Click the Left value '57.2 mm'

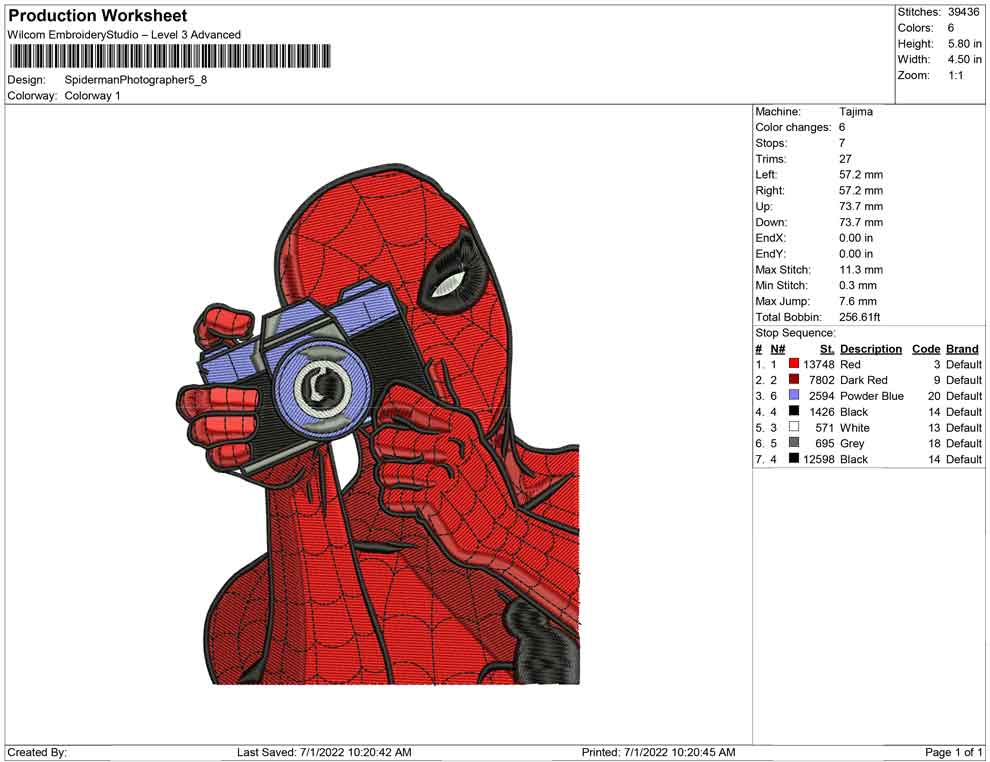[x=861, y=174]
